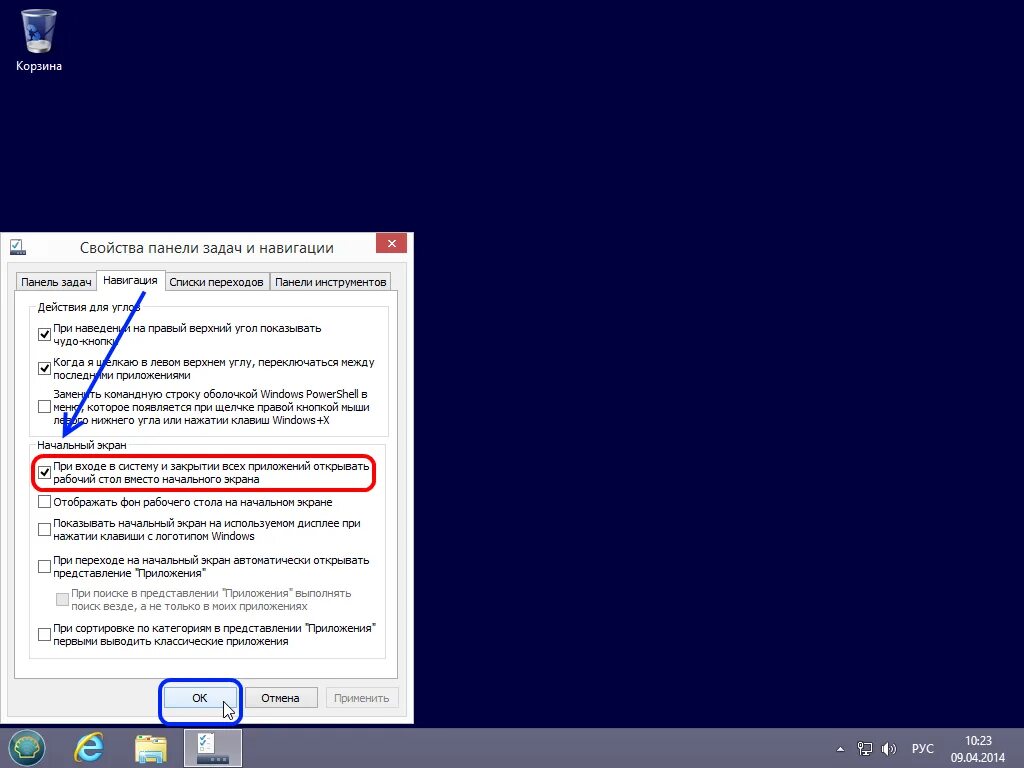Open the Списки переходов tab
This screenshot has width=1024, height=768.
[216, 282]
